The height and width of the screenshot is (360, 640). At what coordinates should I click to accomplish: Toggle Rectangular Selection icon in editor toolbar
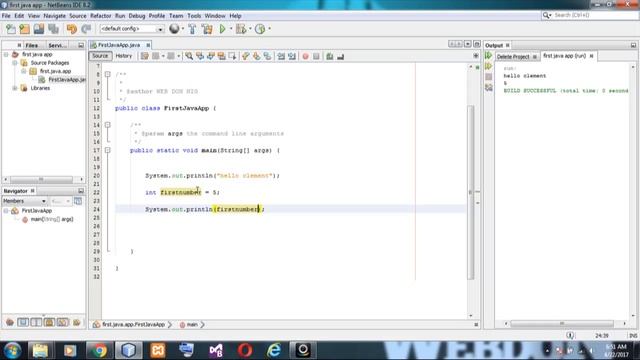click(233, 56)
